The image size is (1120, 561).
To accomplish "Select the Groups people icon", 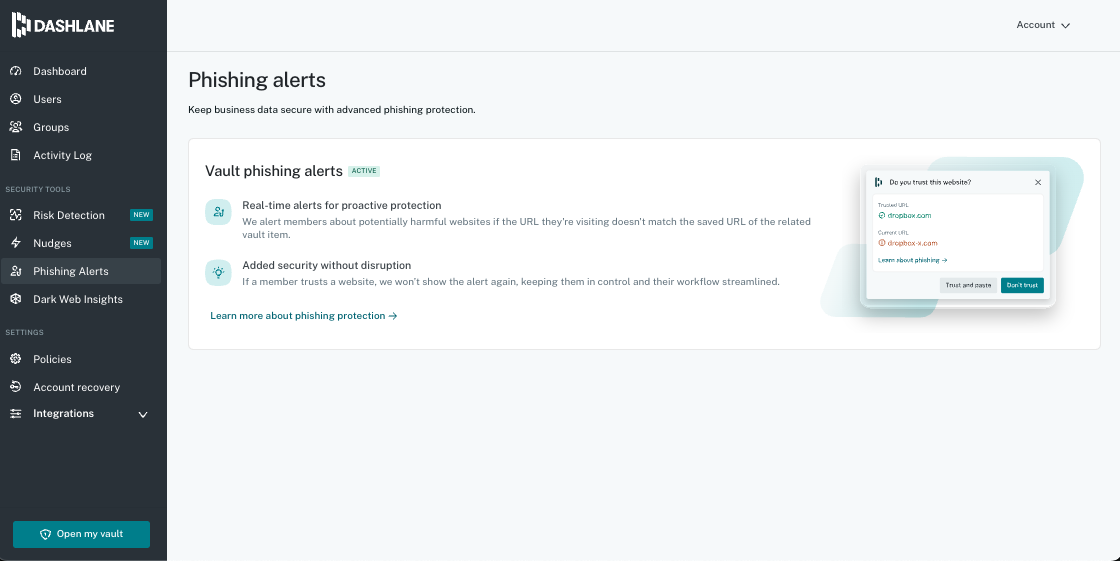I will click(x=16, y=127).
